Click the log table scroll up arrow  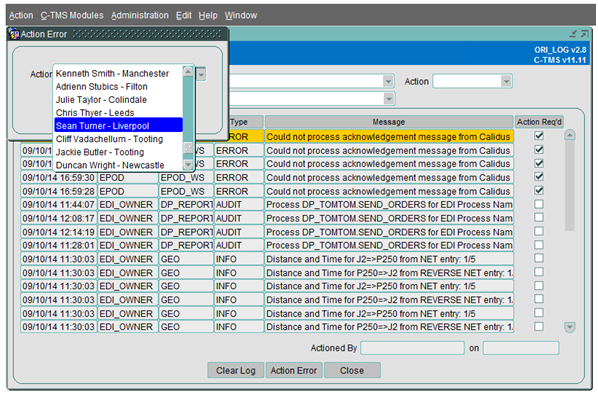click(x=569, y=135)
